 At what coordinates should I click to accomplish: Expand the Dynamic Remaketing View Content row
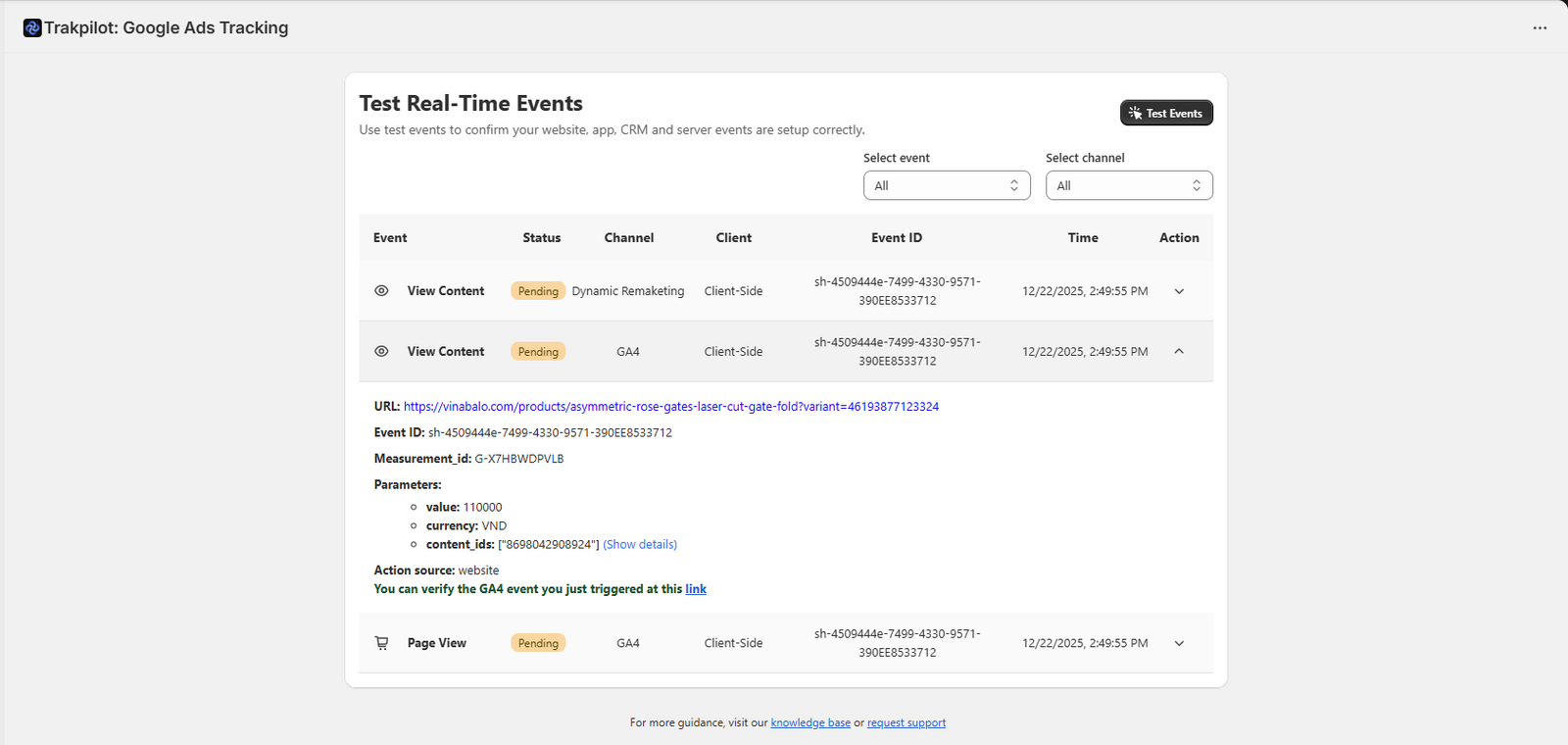1179,291
